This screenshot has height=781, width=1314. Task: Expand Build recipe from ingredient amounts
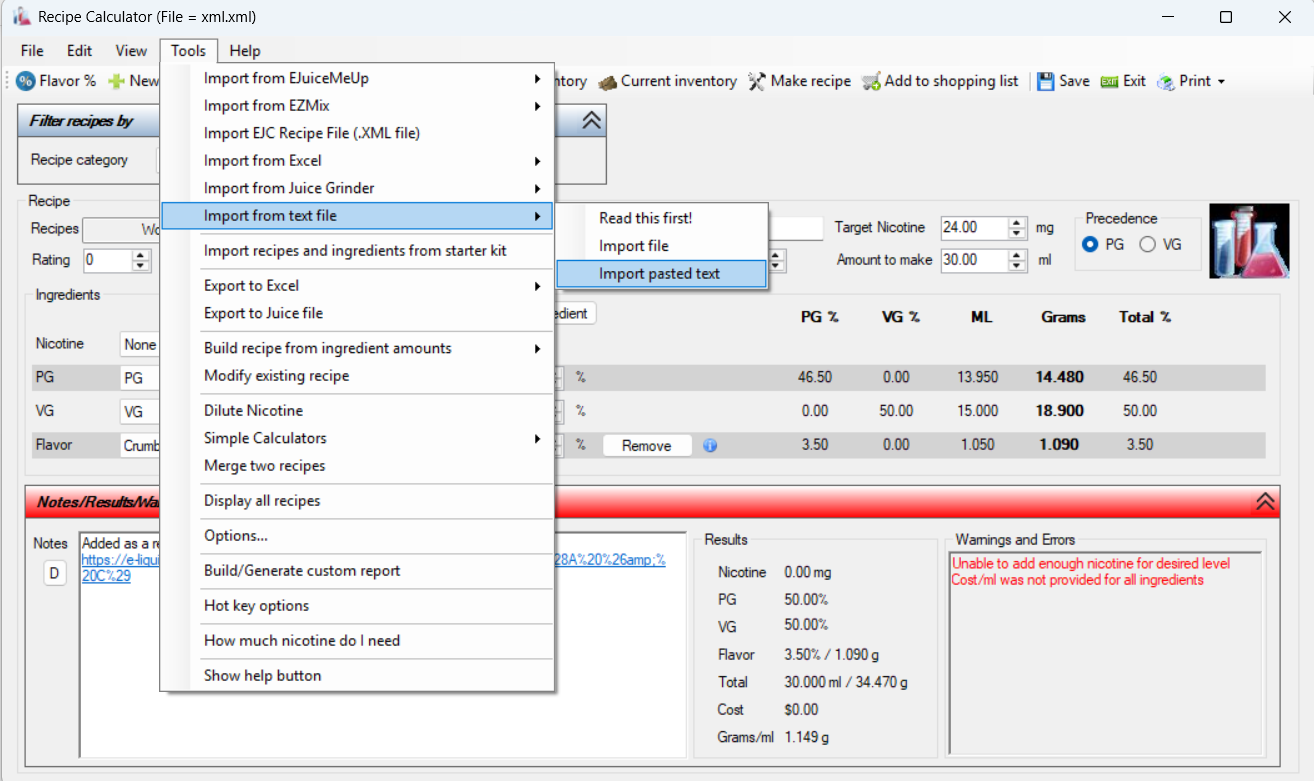(357, 348)
